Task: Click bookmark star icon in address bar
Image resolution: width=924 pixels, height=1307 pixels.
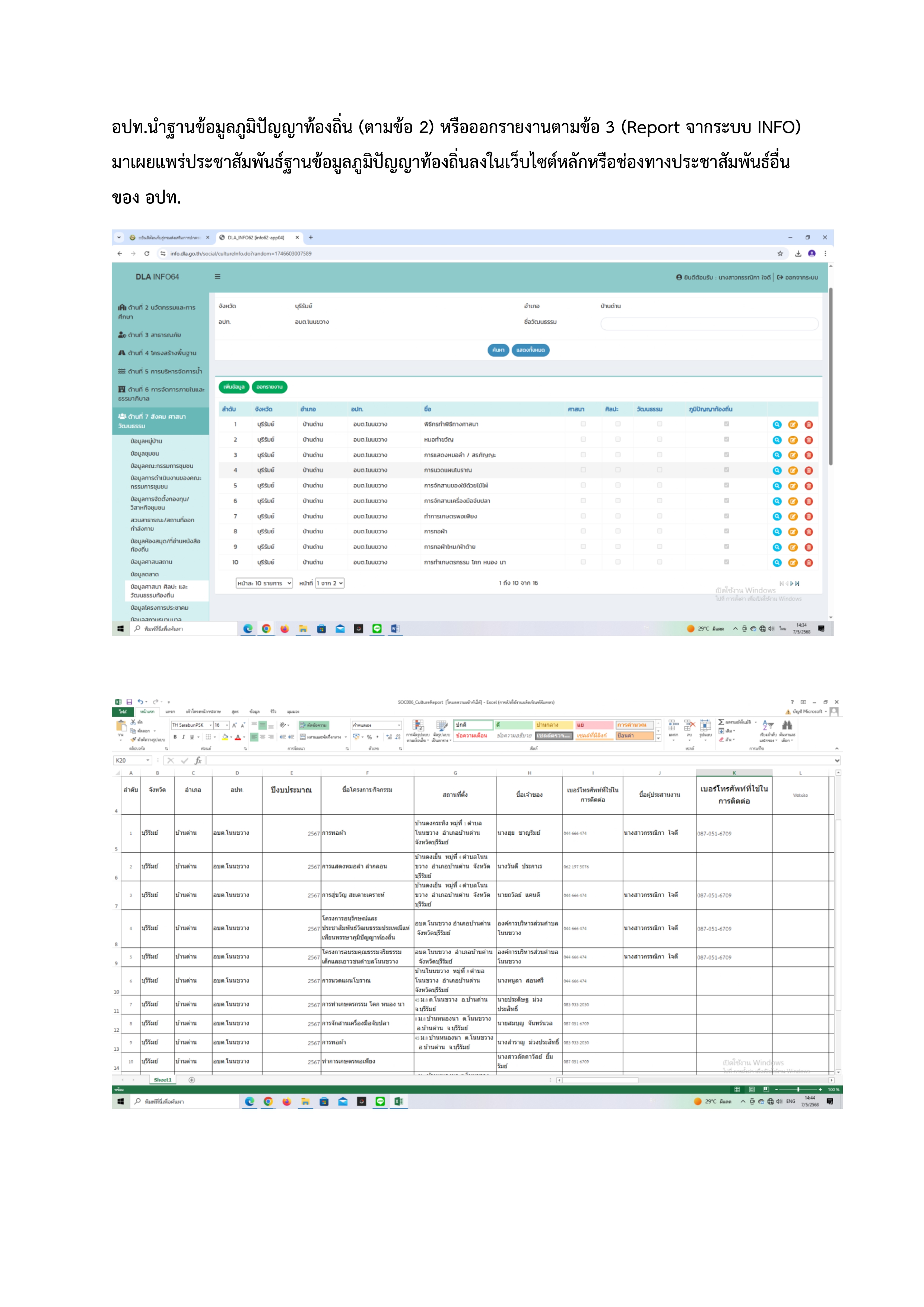Action: click(780, 254)
